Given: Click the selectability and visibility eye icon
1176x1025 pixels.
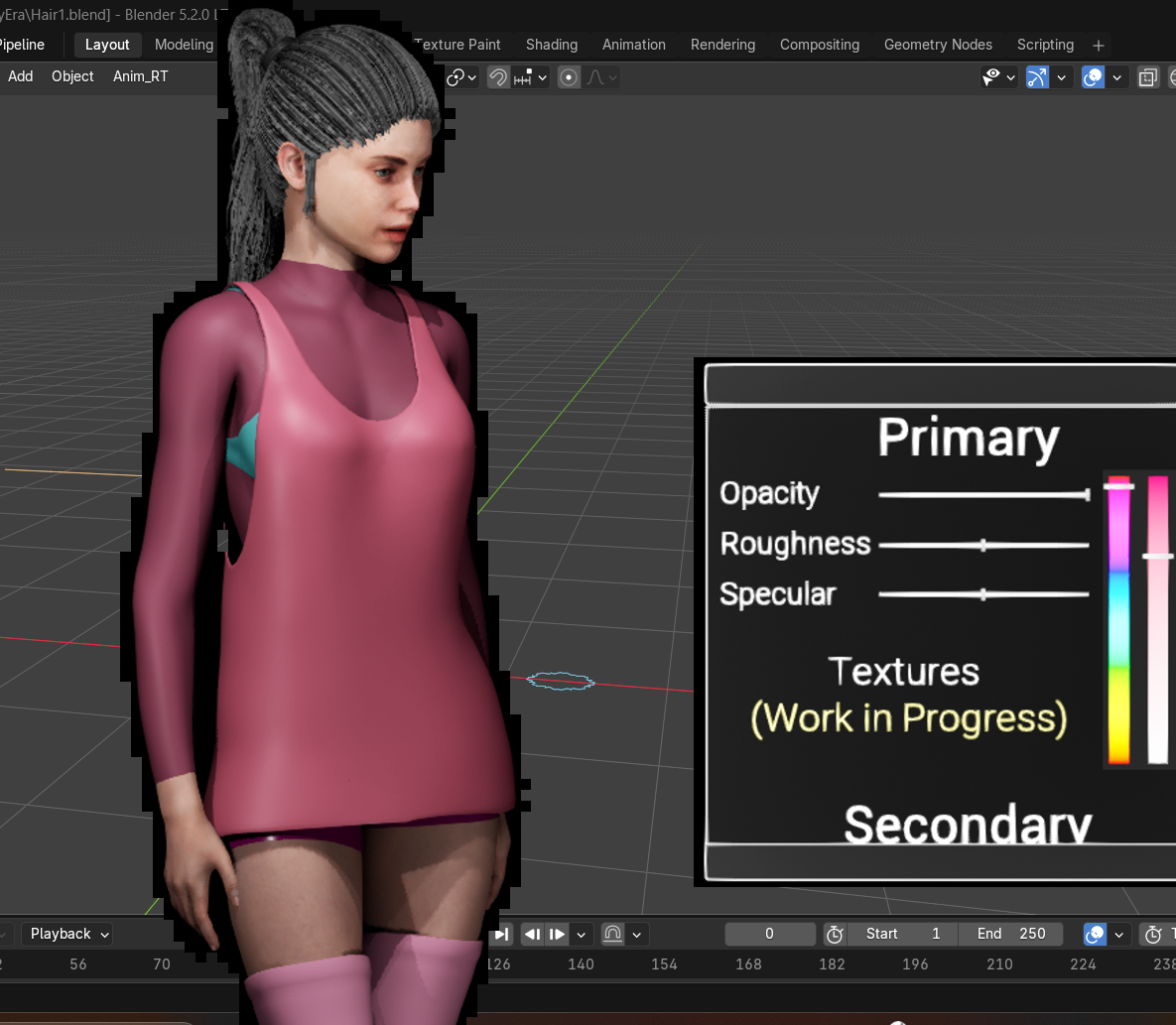Looking at the screenshot, I should pyautogui.click(x=991, y=77).
